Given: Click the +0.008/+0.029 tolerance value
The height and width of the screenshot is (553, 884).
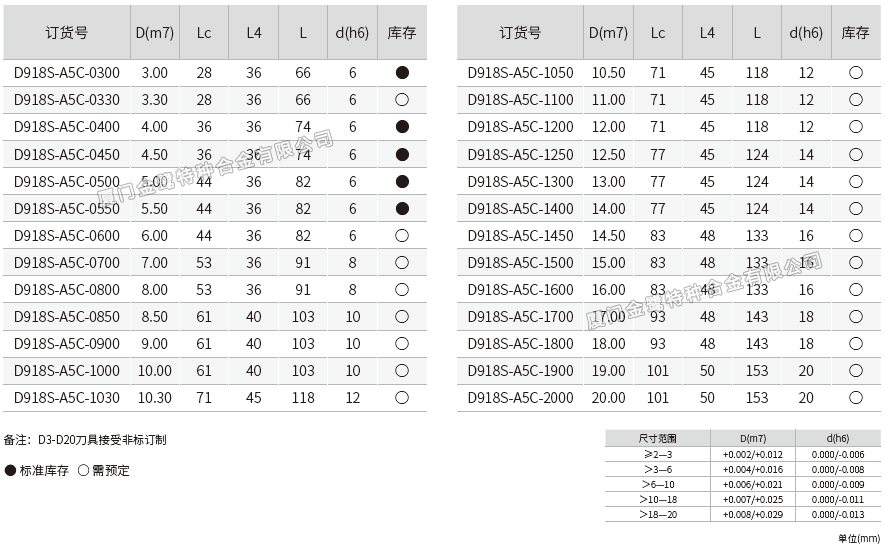Looking at the screenshot, I should point(753,514).
